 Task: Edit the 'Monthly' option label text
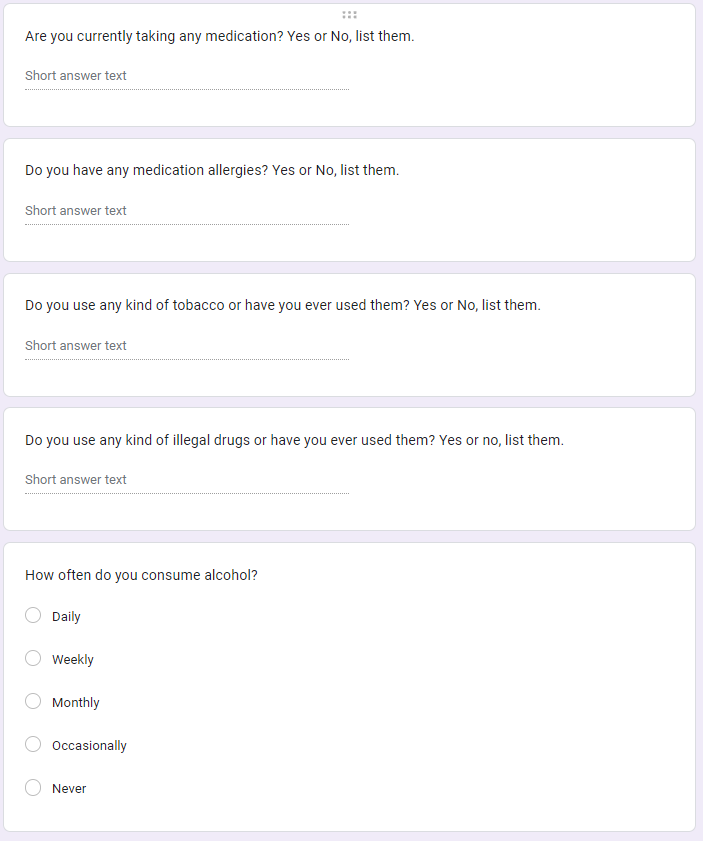point(76,703)
